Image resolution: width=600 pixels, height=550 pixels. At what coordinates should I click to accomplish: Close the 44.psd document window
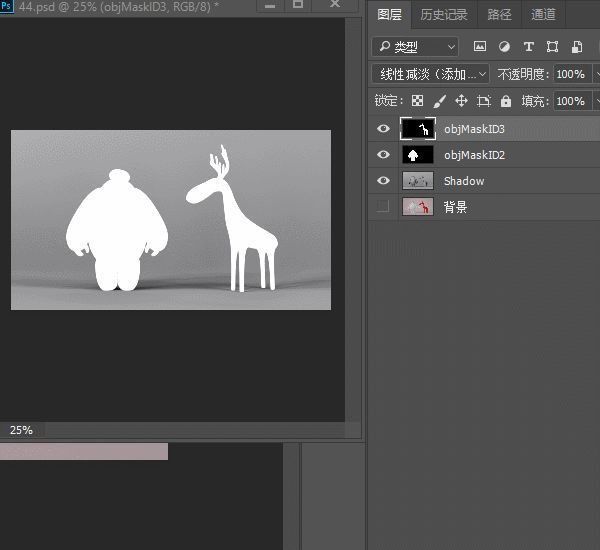[x=335, y=5]
